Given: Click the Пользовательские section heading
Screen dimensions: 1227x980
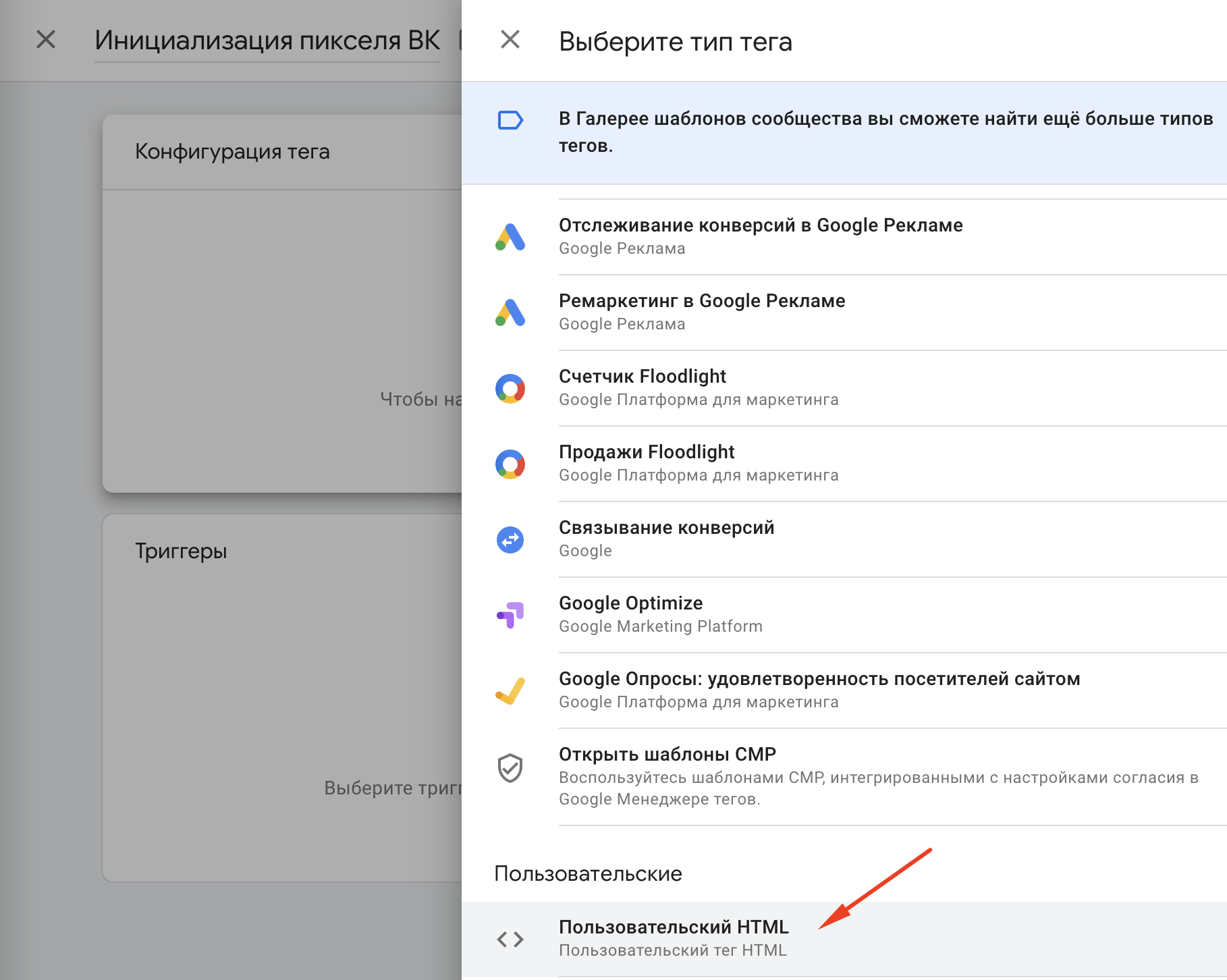Looking at the screenshot, I should coord(588,873).
